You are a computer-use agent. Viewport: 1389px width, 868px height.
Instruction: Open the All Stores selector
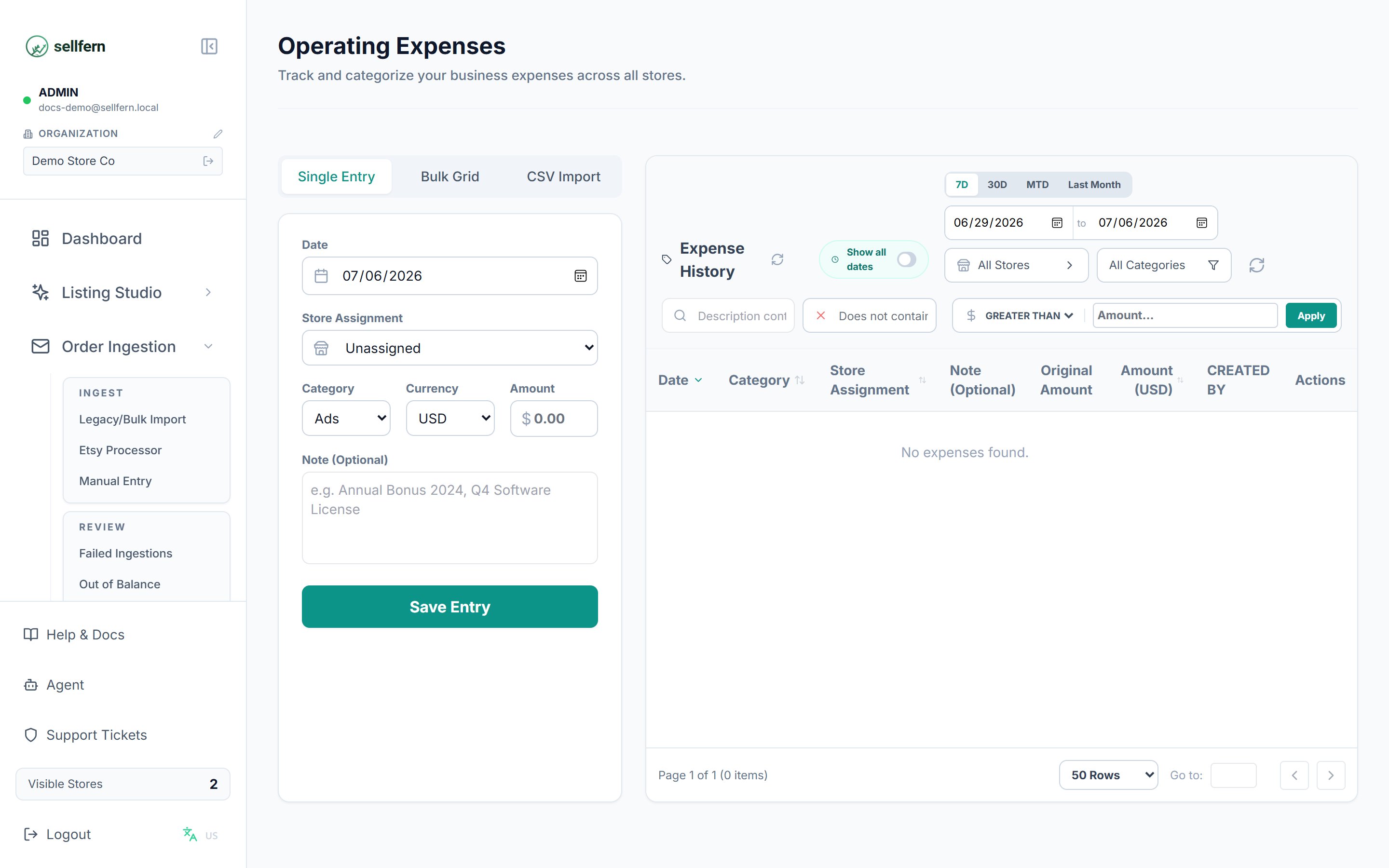(1016, 265)
